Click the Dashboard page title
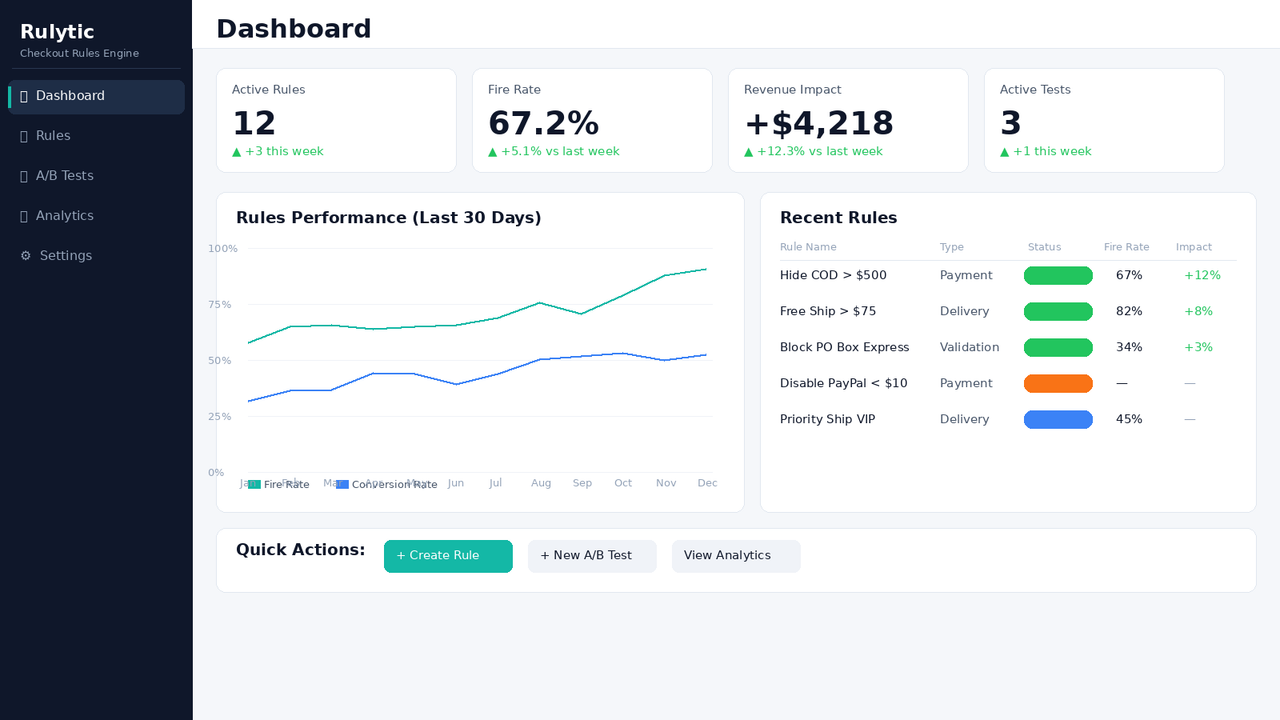The image size is (1280, 720). [294, 29]
